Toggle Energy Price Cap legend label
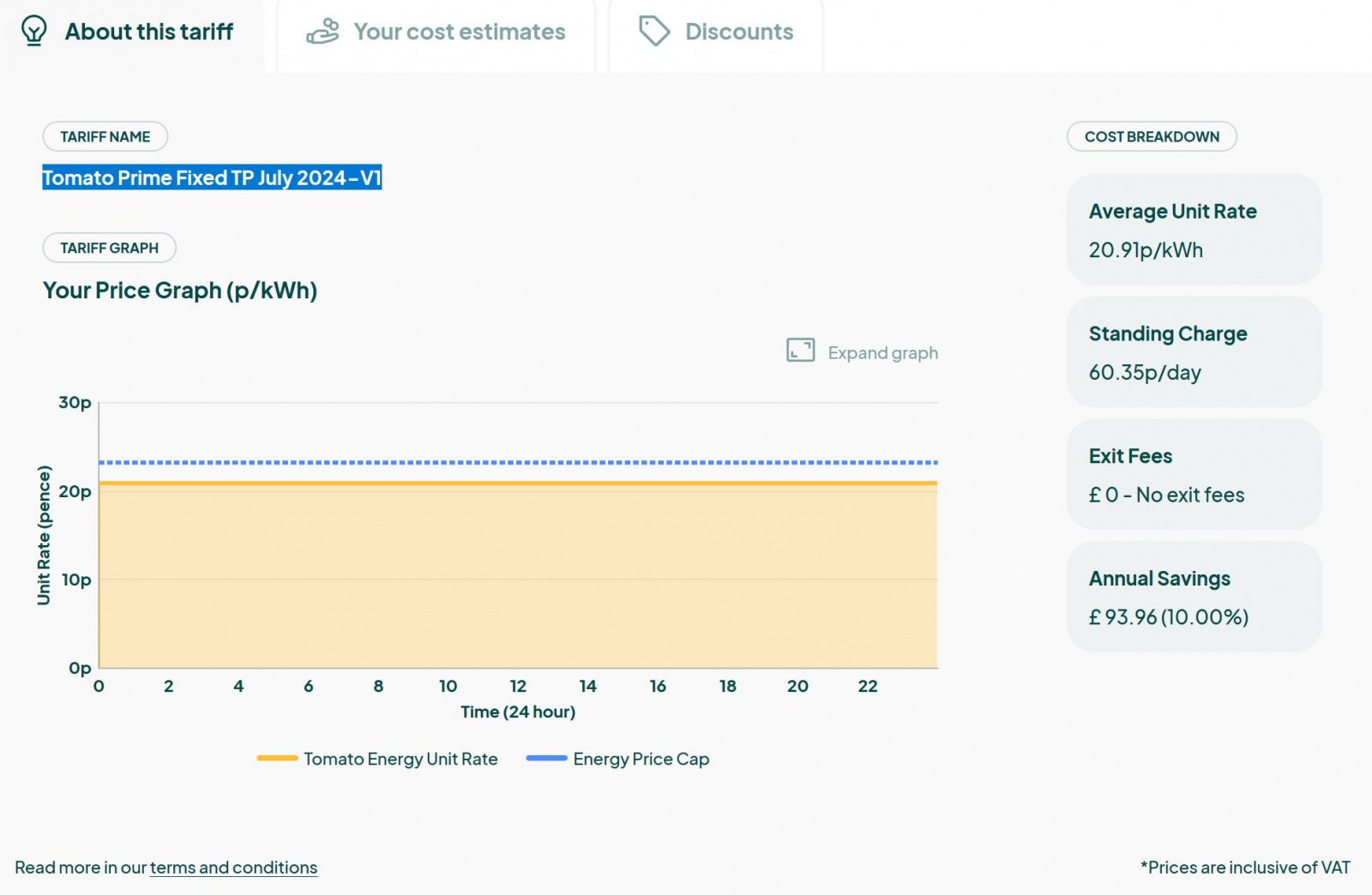1372x895 pixels. 641,759
